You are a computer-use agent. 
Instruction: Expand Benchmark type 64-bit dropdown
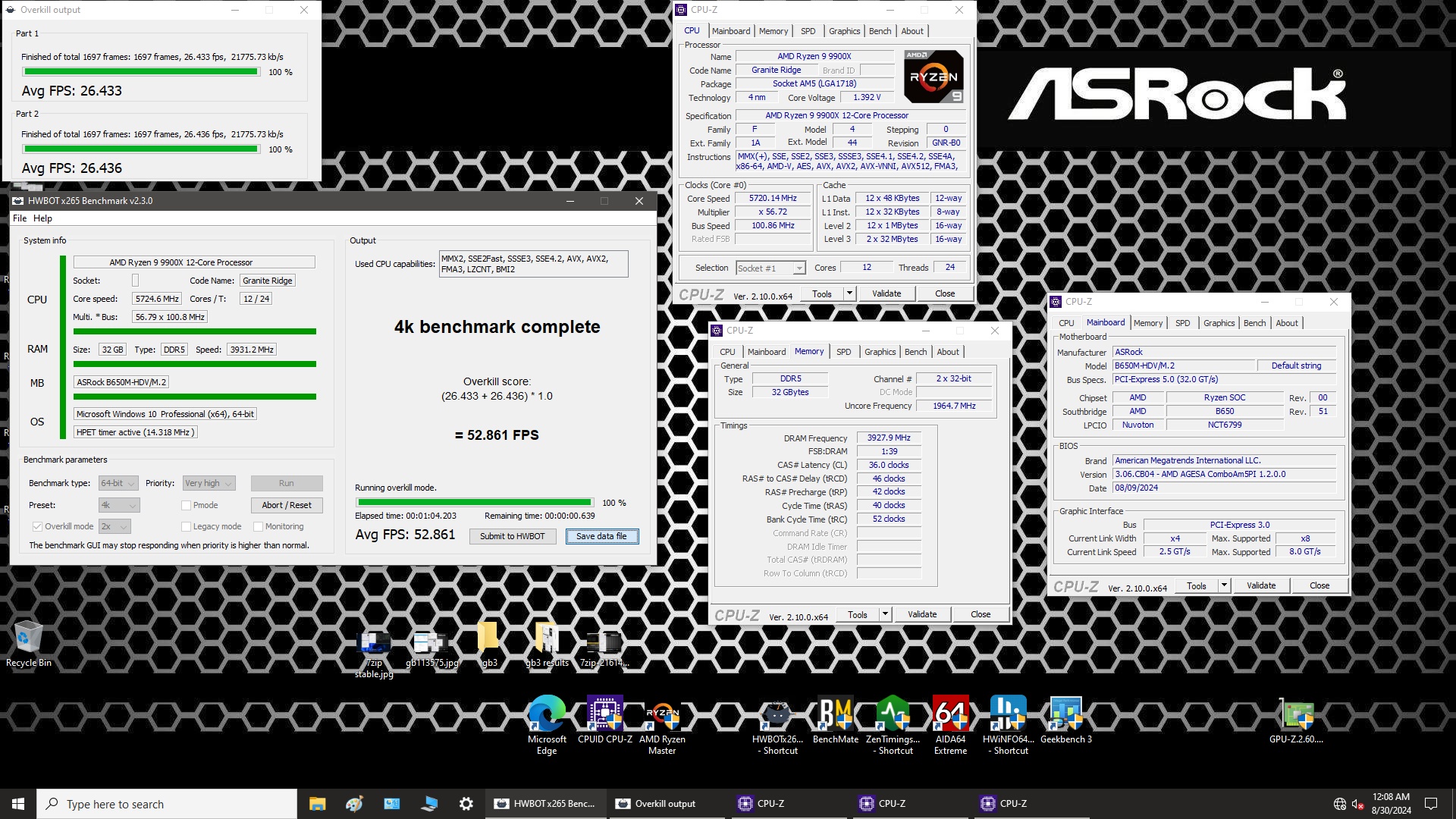(118, 483)
